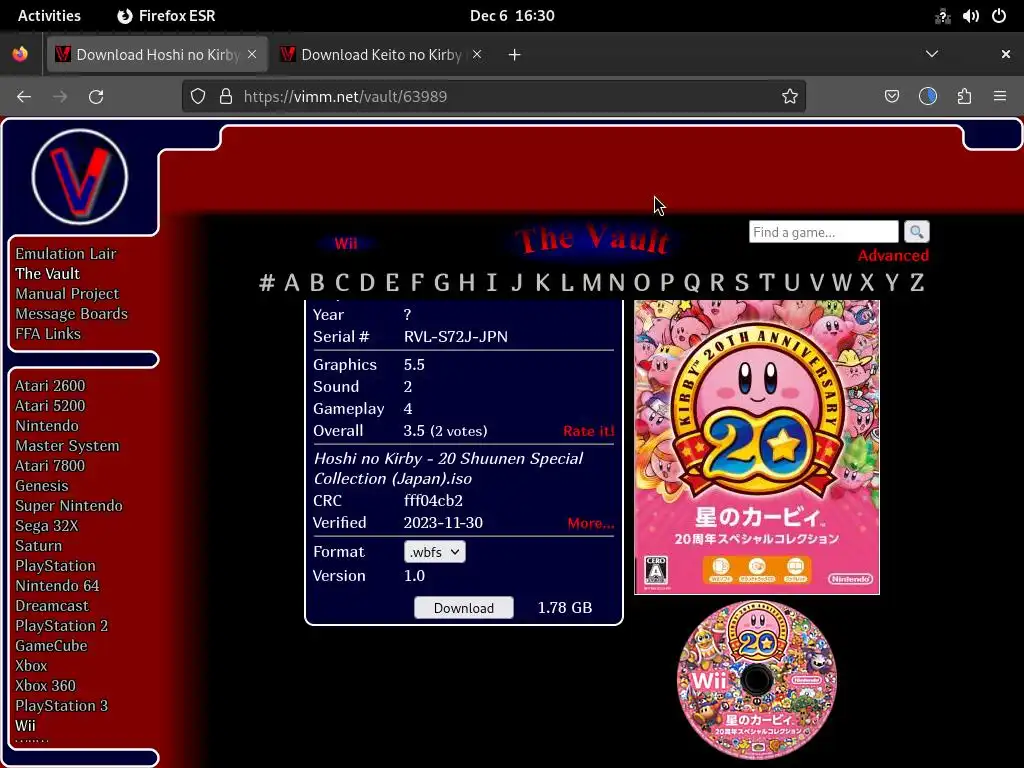Select Wii in console list
The image size is (1024, 768).
pos(25,726)
